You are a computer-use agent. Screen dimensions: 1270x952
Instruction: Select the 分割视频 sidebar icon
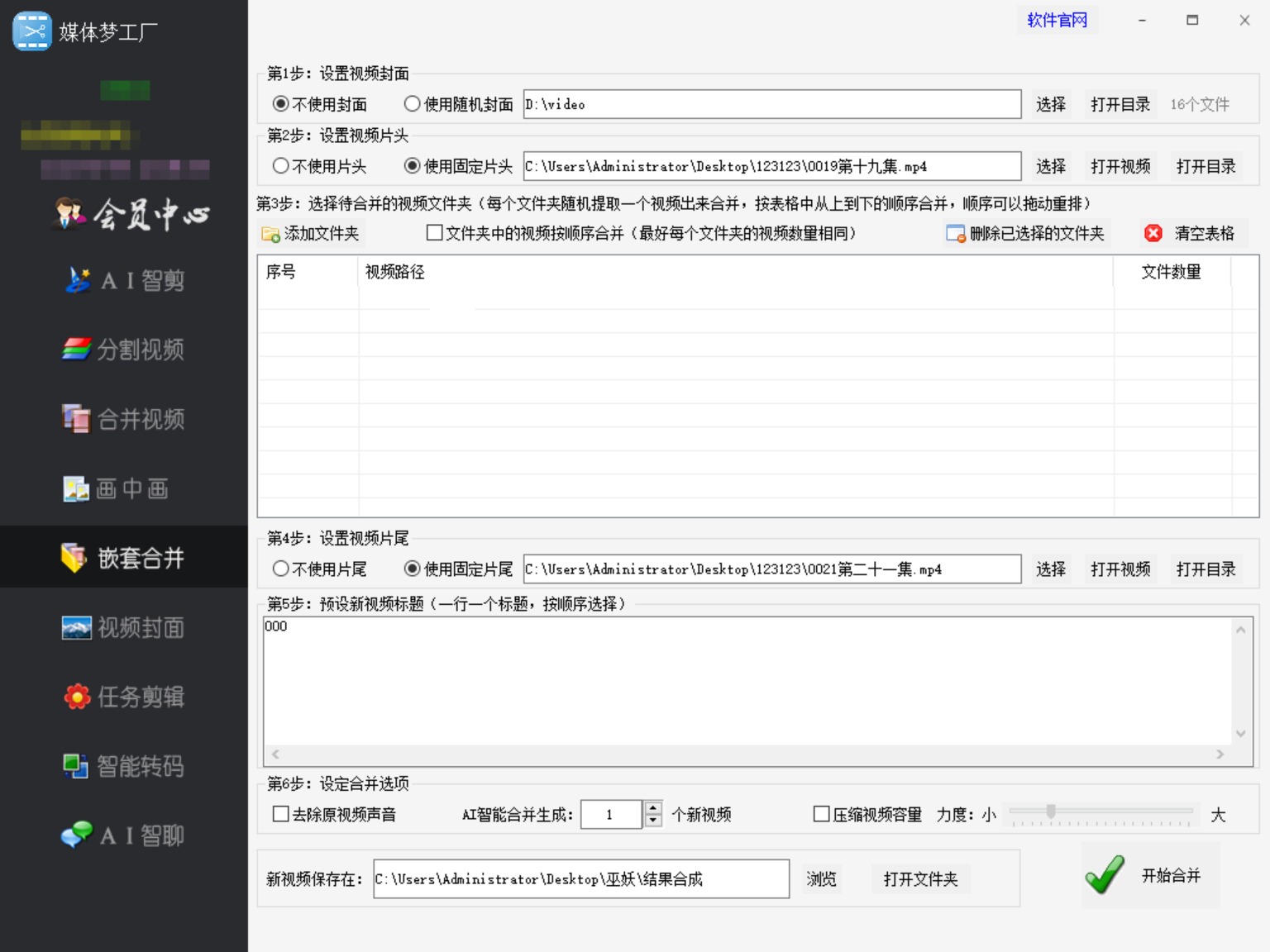pyautogui.click(x=76, y=350)
